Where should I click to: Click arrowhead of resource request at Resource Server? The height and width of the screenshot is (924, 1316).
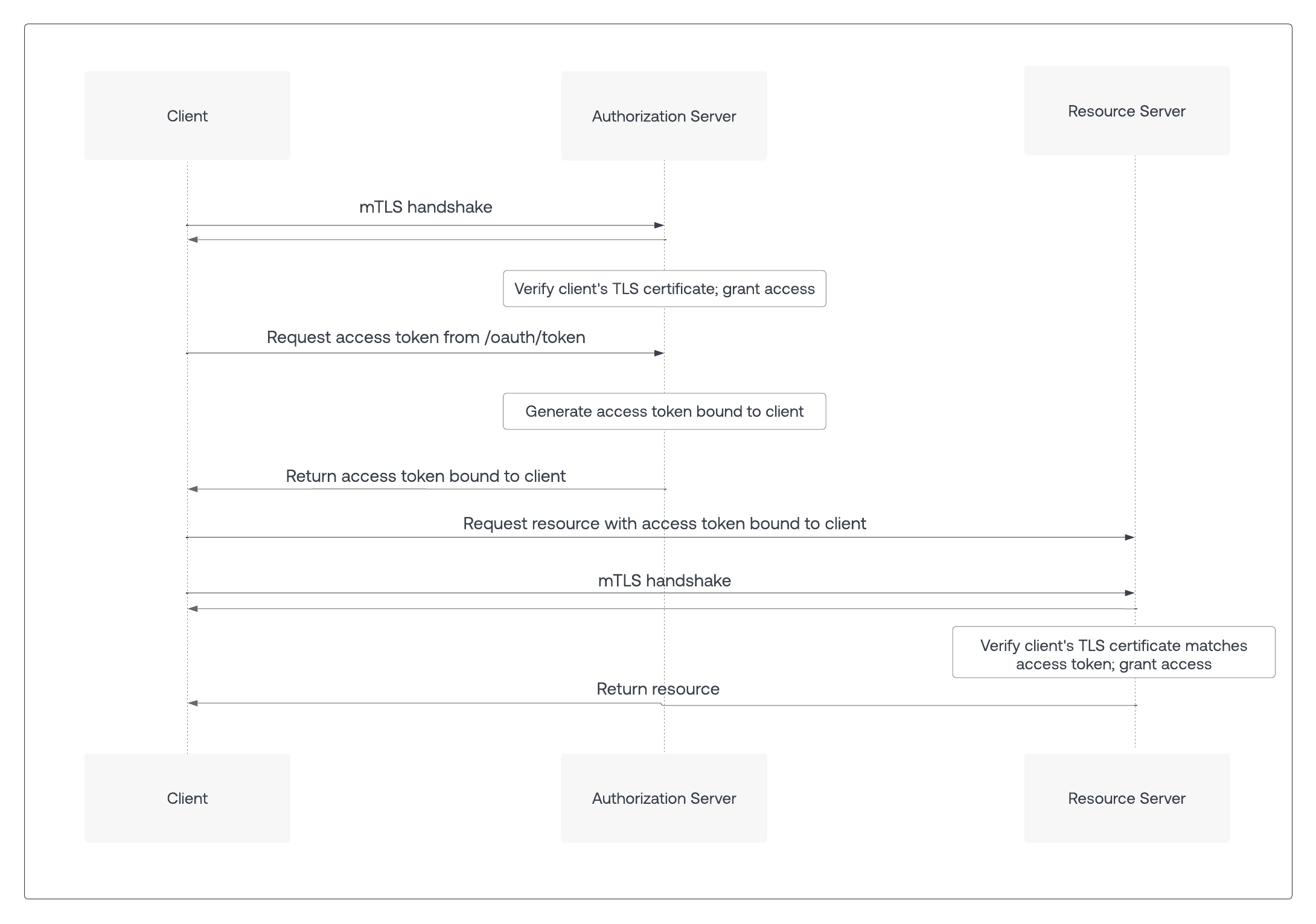click(x=1130, y=537)
